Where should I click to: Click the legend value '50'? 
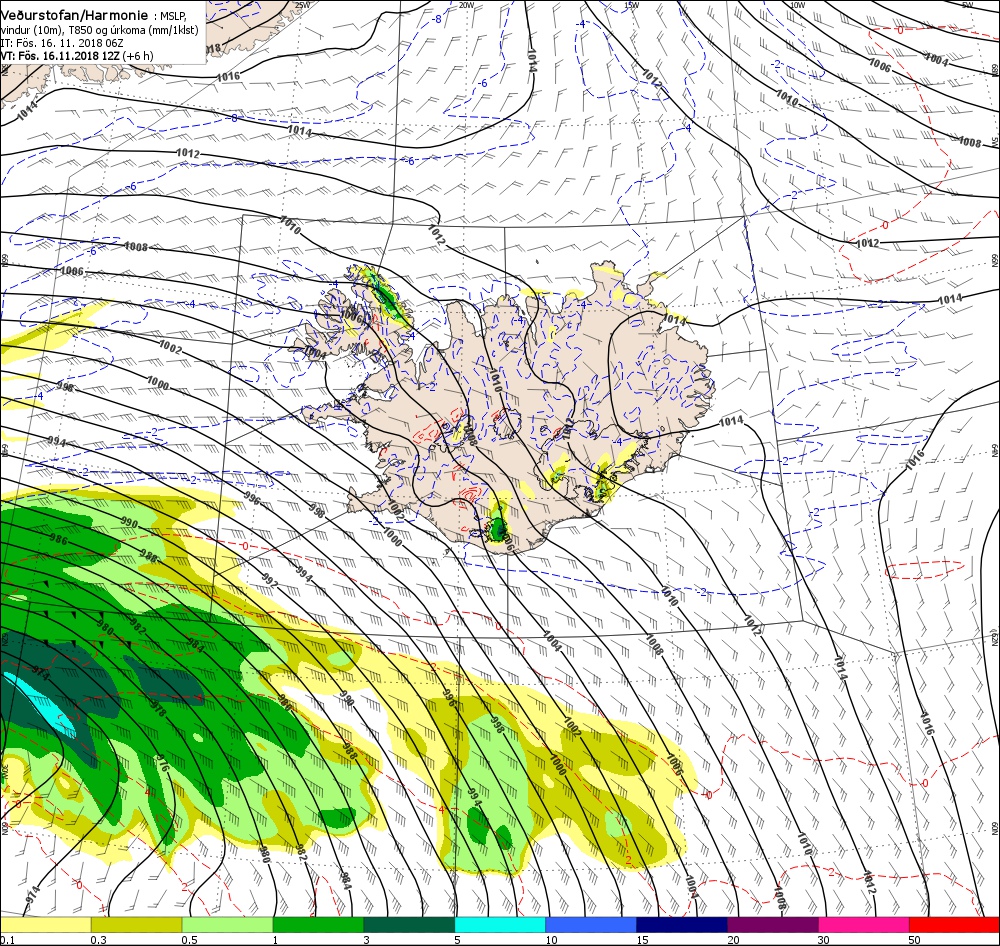[915, 940]
